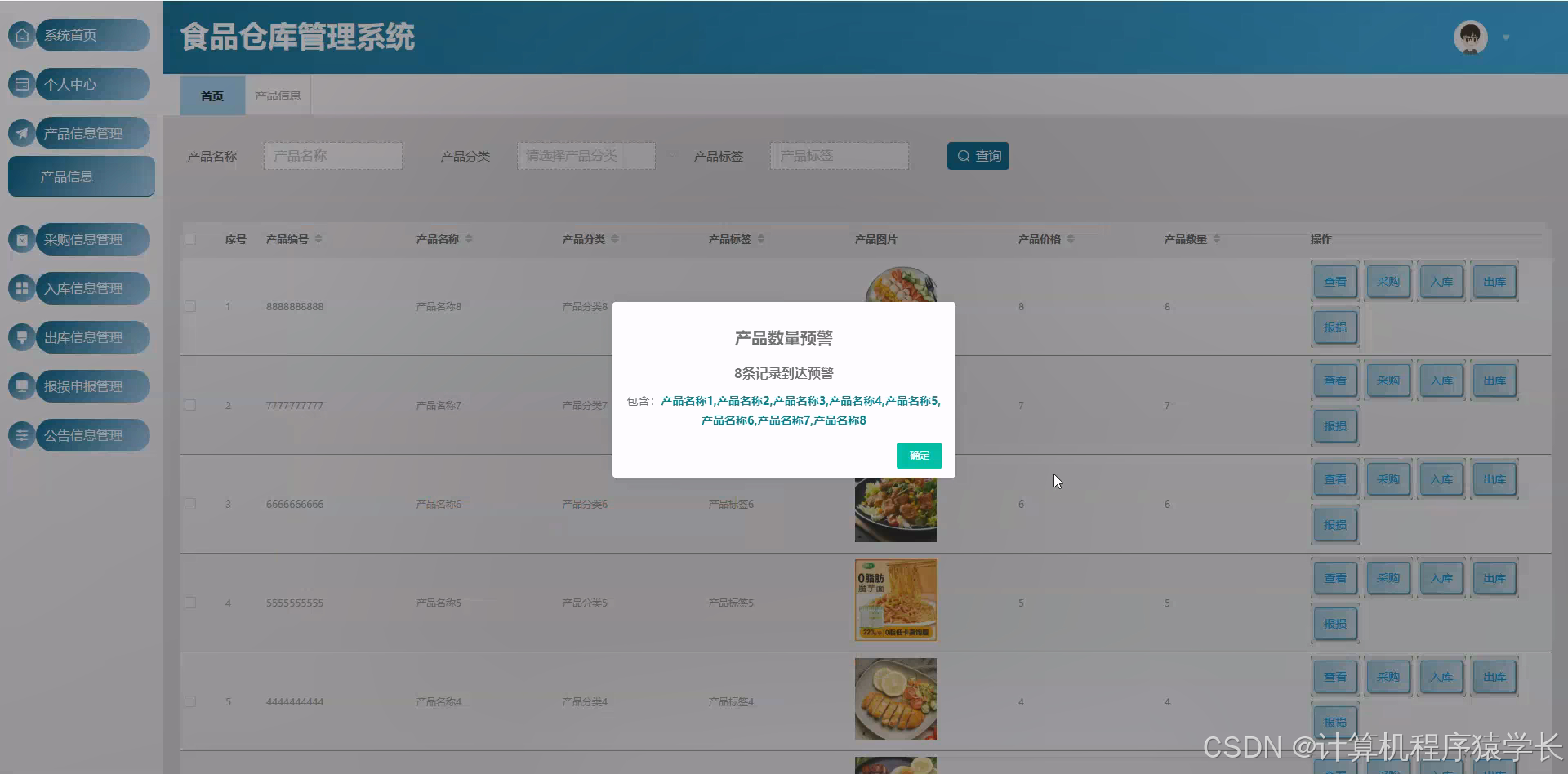Focus the 产品名称 search field
This screenshot has width=1568, height=774.
(x=333, y=156)
